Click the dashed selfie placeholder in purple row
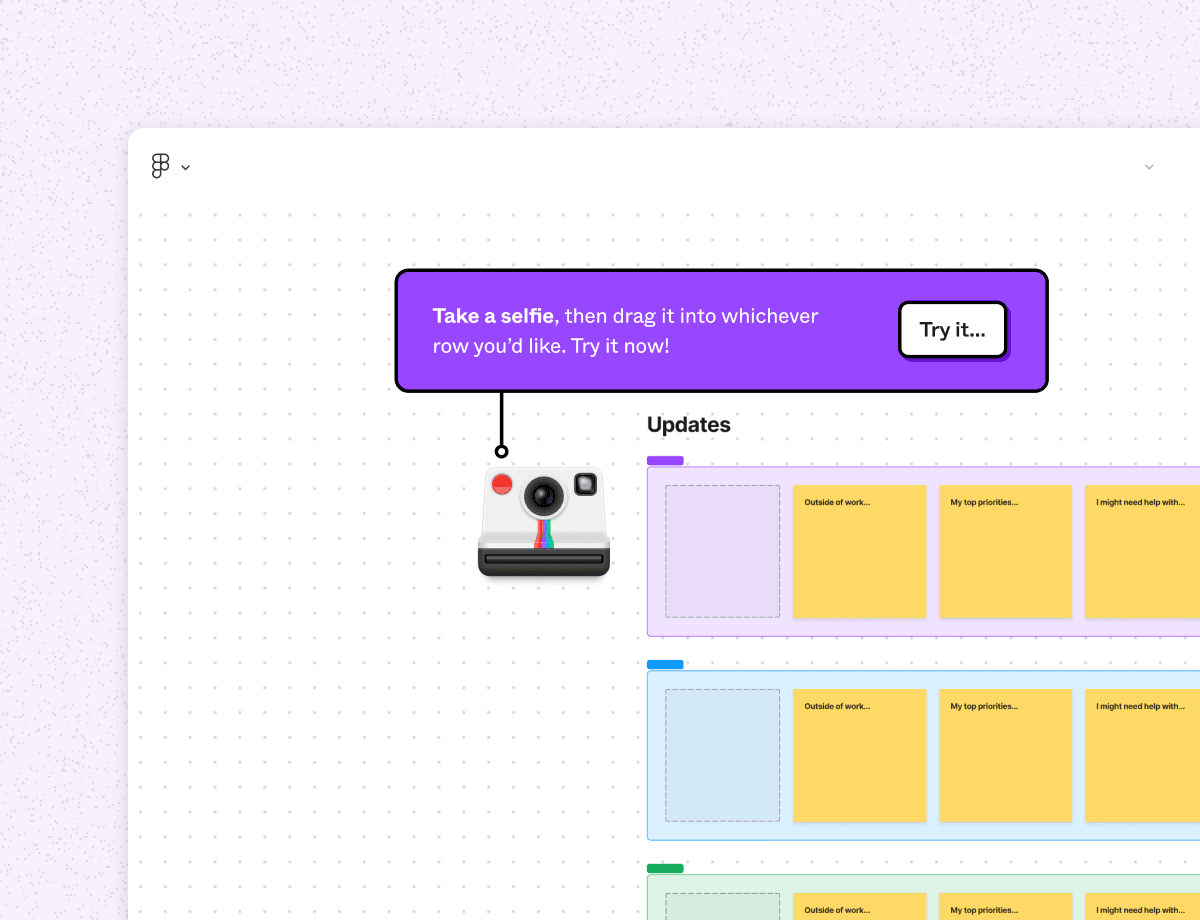This screenshot has width=1200, height=920. (722, 551)
